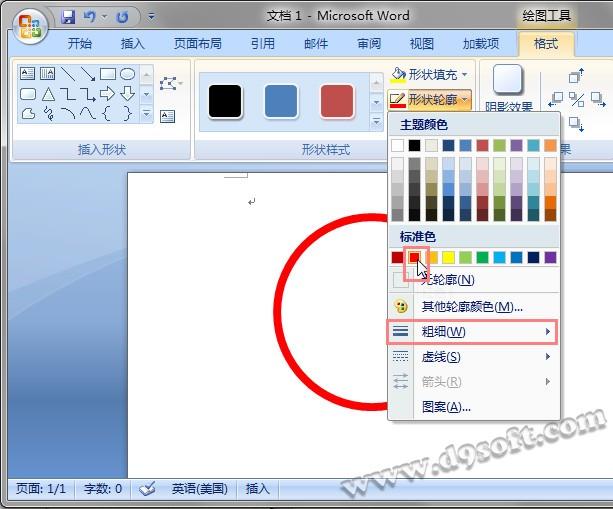Select 图案 (Pattern) menu entry

pos(446,407)
